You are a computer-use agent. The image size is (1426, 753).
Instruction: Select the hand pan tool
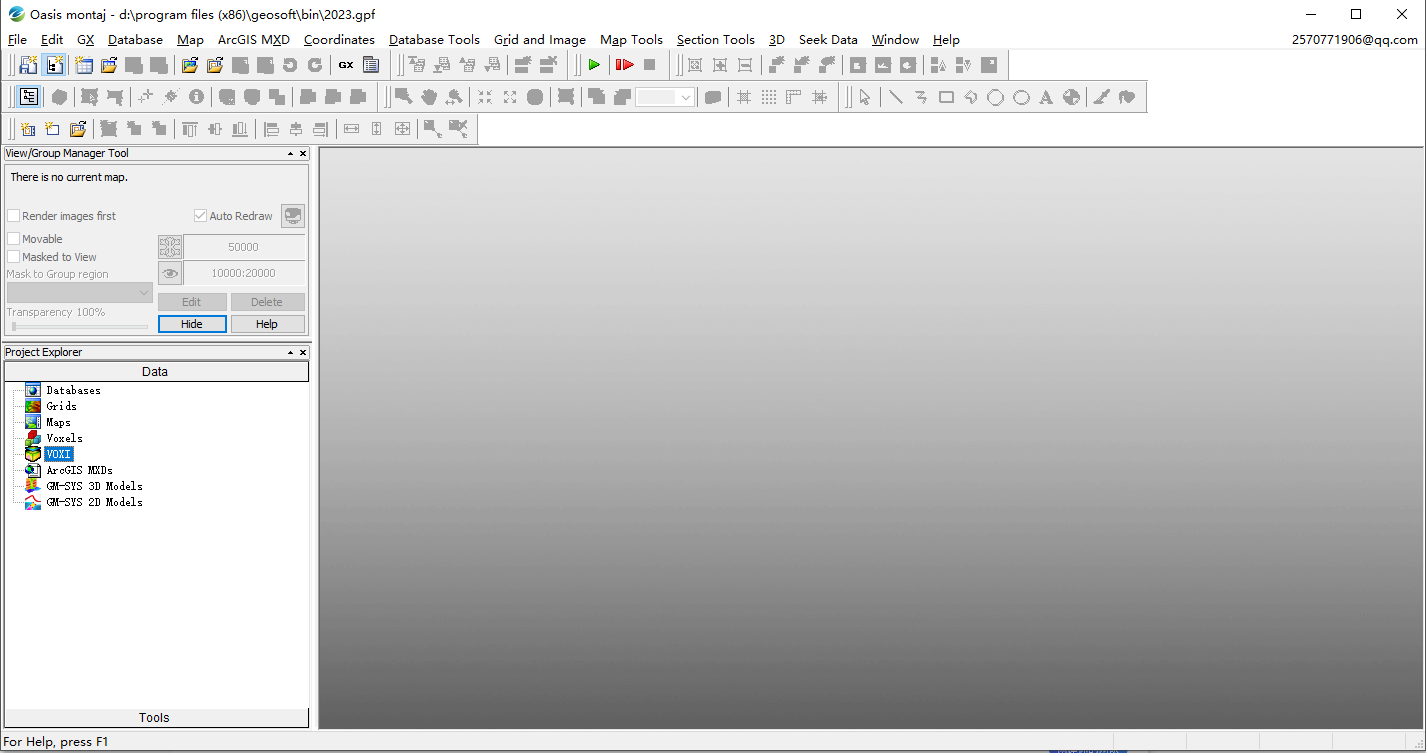coord(429,97)
